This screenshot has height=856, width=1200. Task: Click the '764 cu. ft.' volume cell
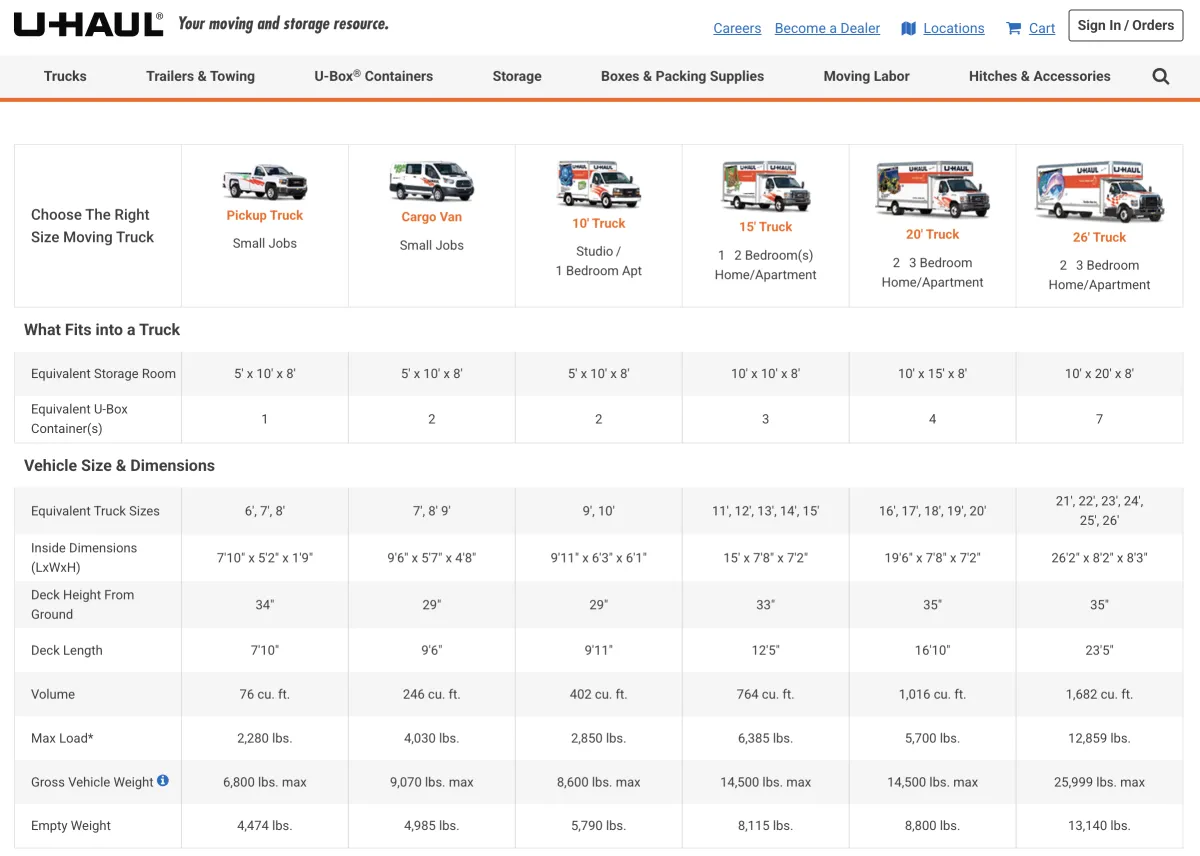766,694
